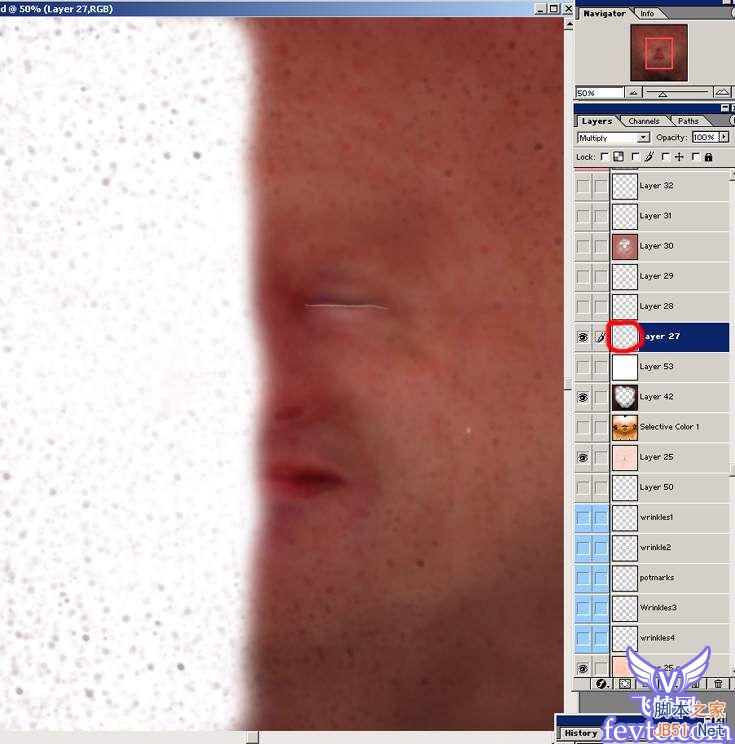Click the Layer 42 thumbnail
The image size is (735, 744).
click(624, 397)
